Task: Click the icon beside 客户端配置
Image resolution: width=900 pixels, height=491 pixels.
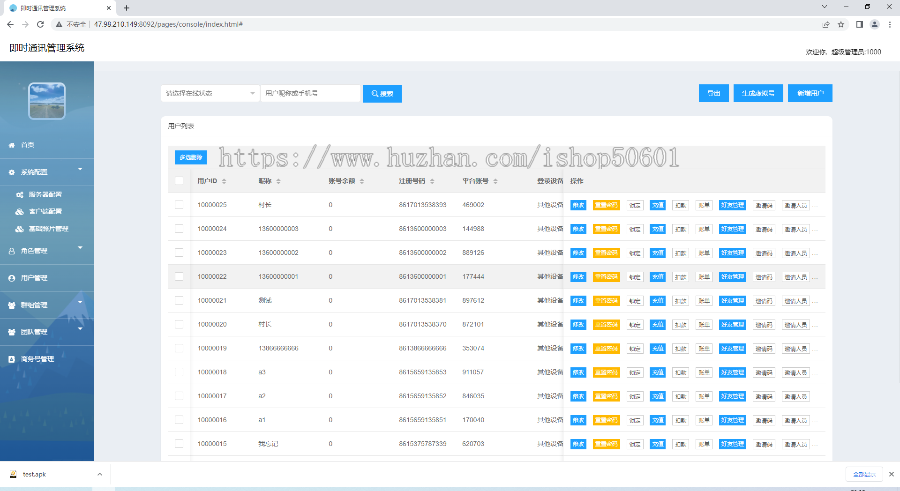Action: [20, 211]
